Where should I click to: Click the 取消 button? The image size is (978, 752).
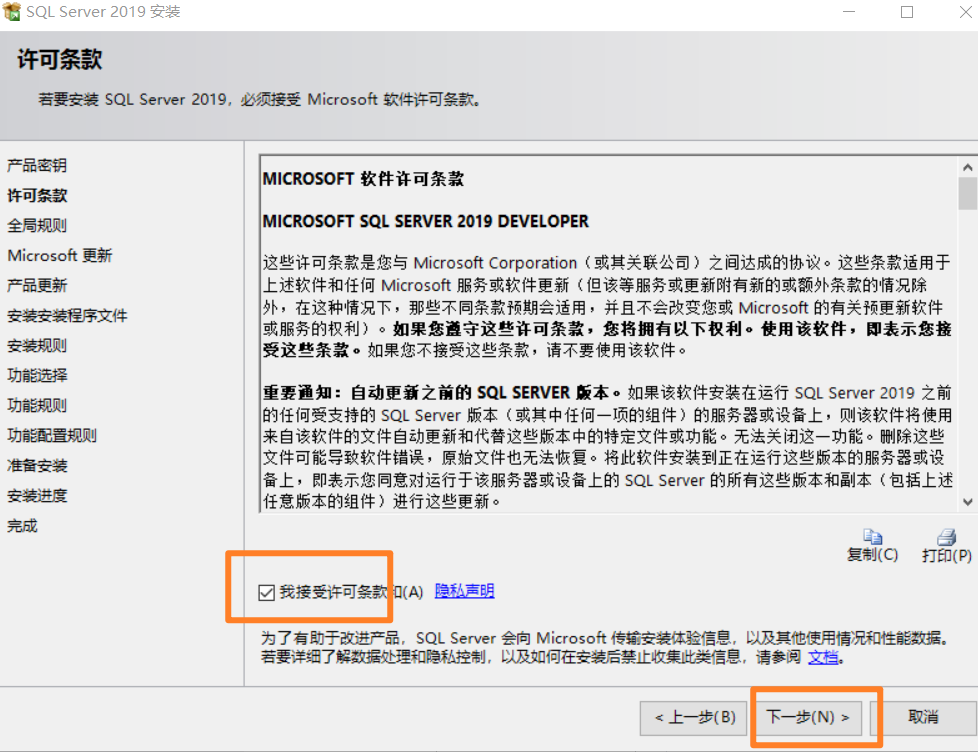point(923,718)
